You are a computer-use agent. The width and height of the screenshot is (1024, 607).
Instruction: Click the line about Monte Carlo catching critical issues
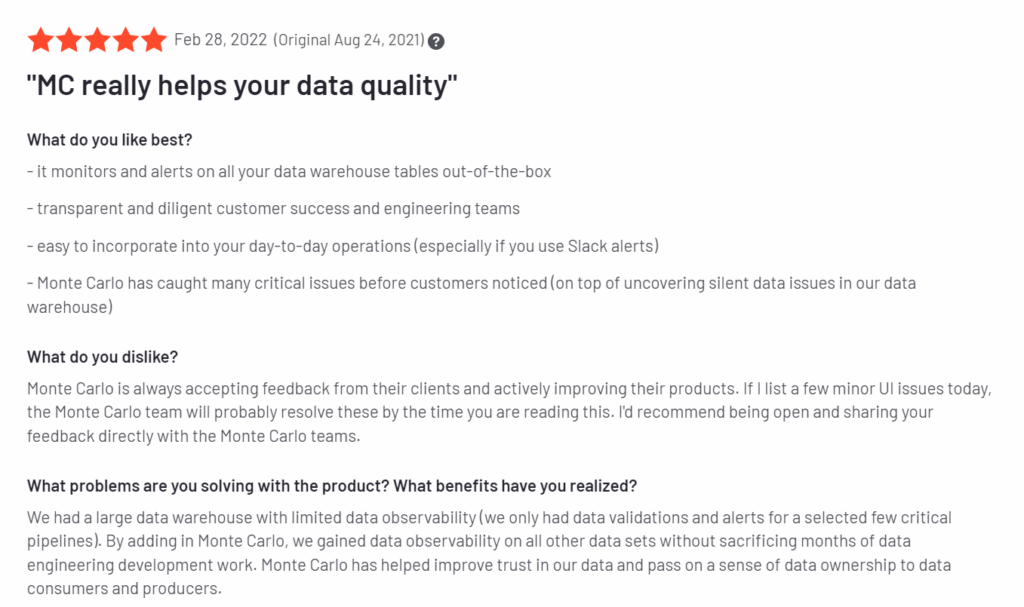[472, 295]
